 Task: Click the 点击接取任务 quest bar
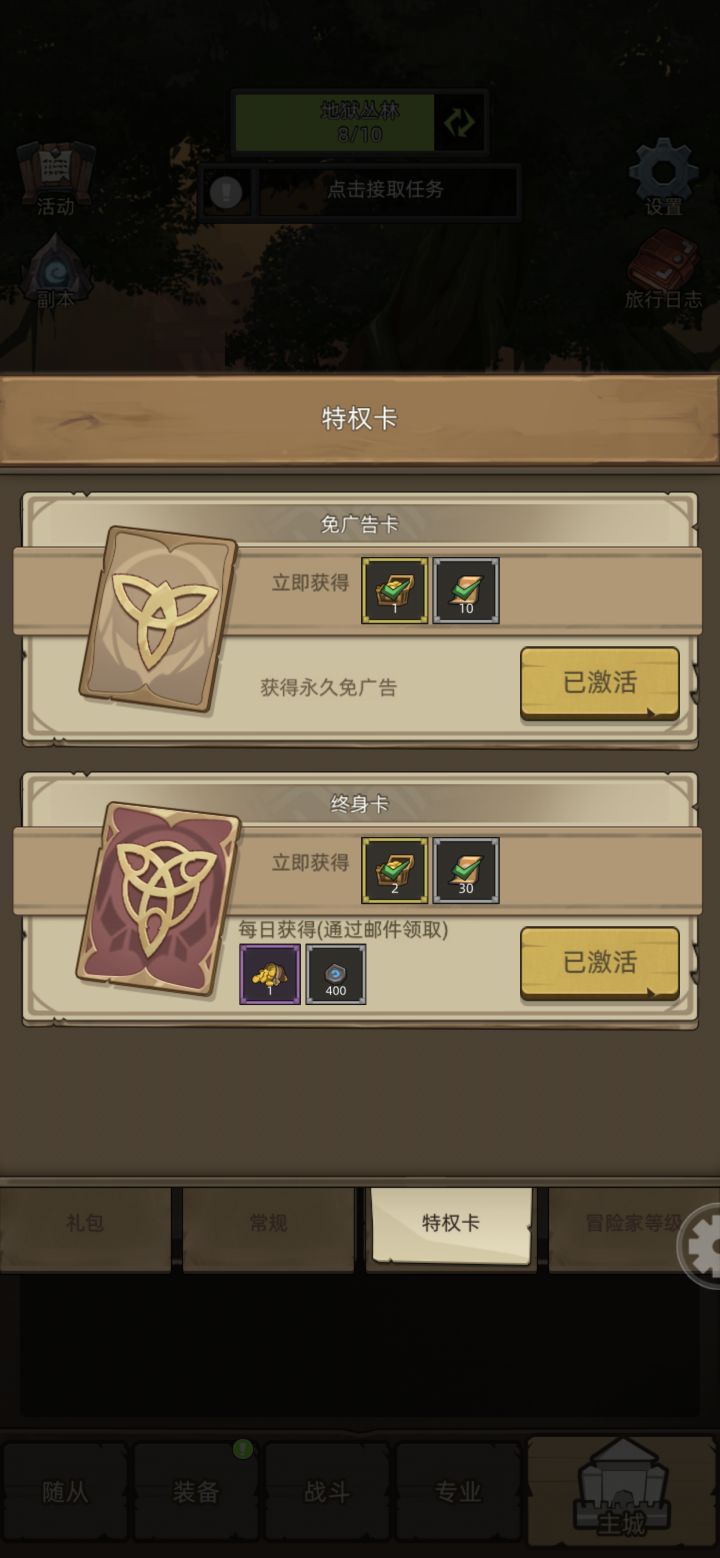(x=388, y=190)
